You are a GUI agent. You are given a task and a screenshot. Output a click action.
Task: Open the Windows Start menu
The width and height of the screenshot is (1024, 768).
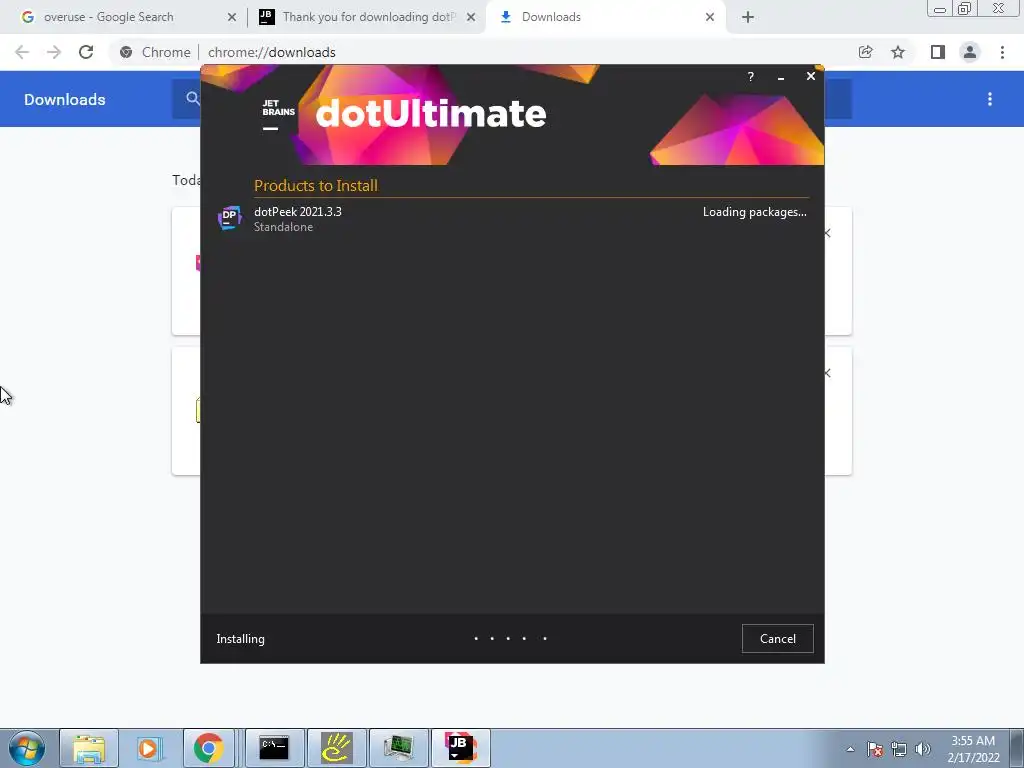(x=26, y=748)
